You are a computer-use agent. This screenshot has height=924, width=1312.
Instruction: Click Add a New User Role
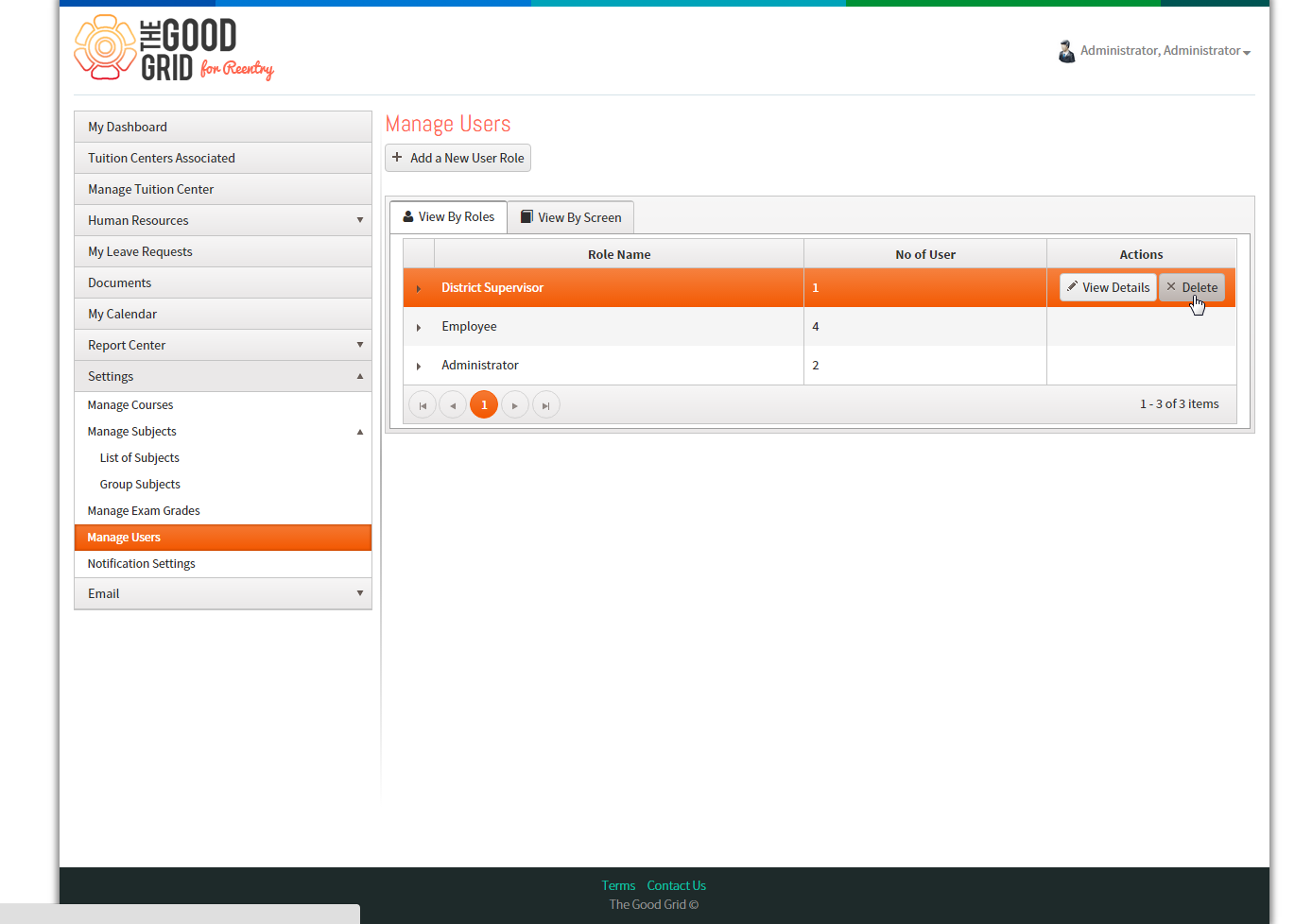tap(457, 158)
